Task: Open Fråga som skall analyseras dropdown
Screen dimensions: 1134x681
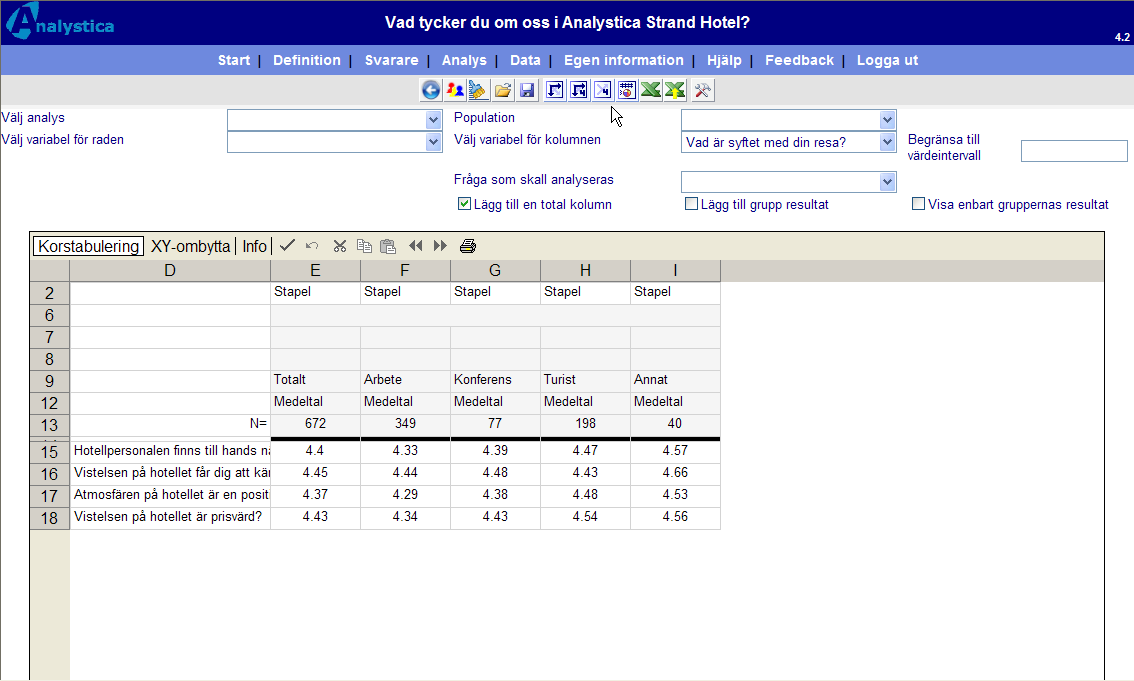Action: point(788,181)
